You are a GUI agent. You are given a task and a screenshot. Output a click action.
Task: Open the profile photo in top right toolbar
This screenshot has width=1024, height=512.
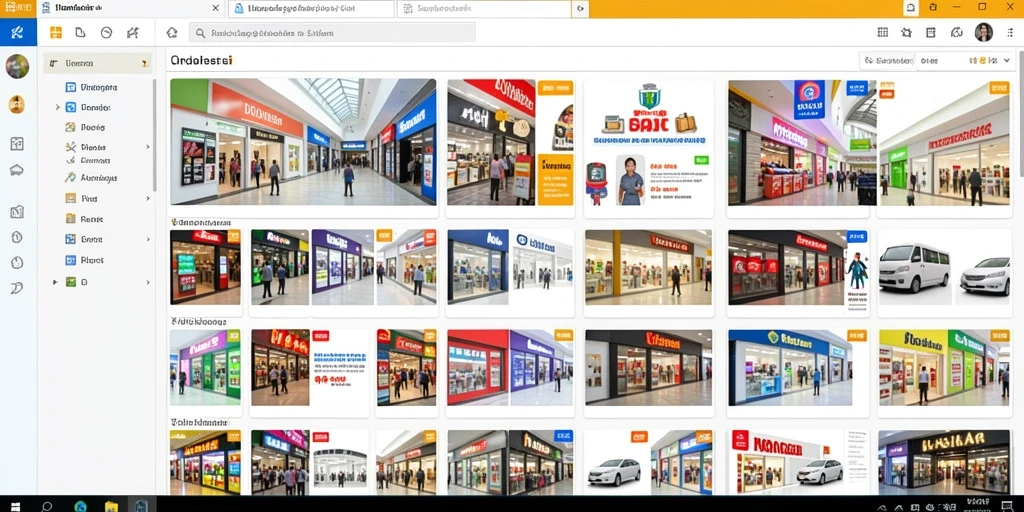(984, 32)
